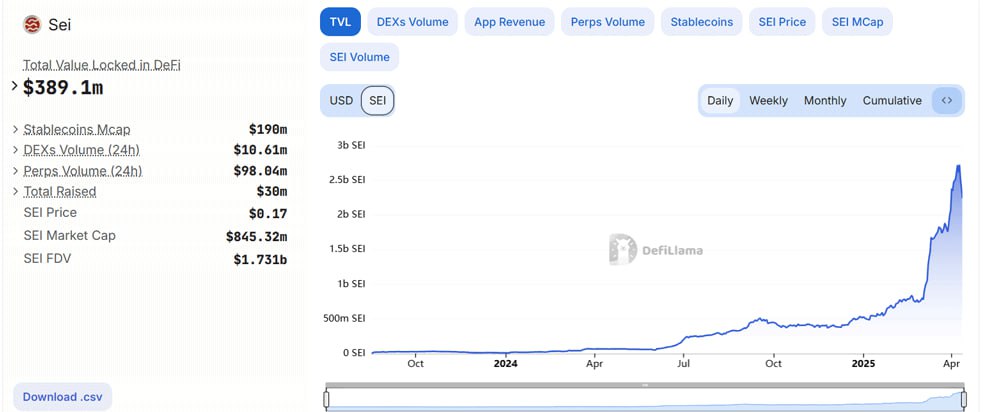The image size is (984, 412).
Task: Click the $190m stablecoins value
Action: pyautogui.click(x=268, y=130)
